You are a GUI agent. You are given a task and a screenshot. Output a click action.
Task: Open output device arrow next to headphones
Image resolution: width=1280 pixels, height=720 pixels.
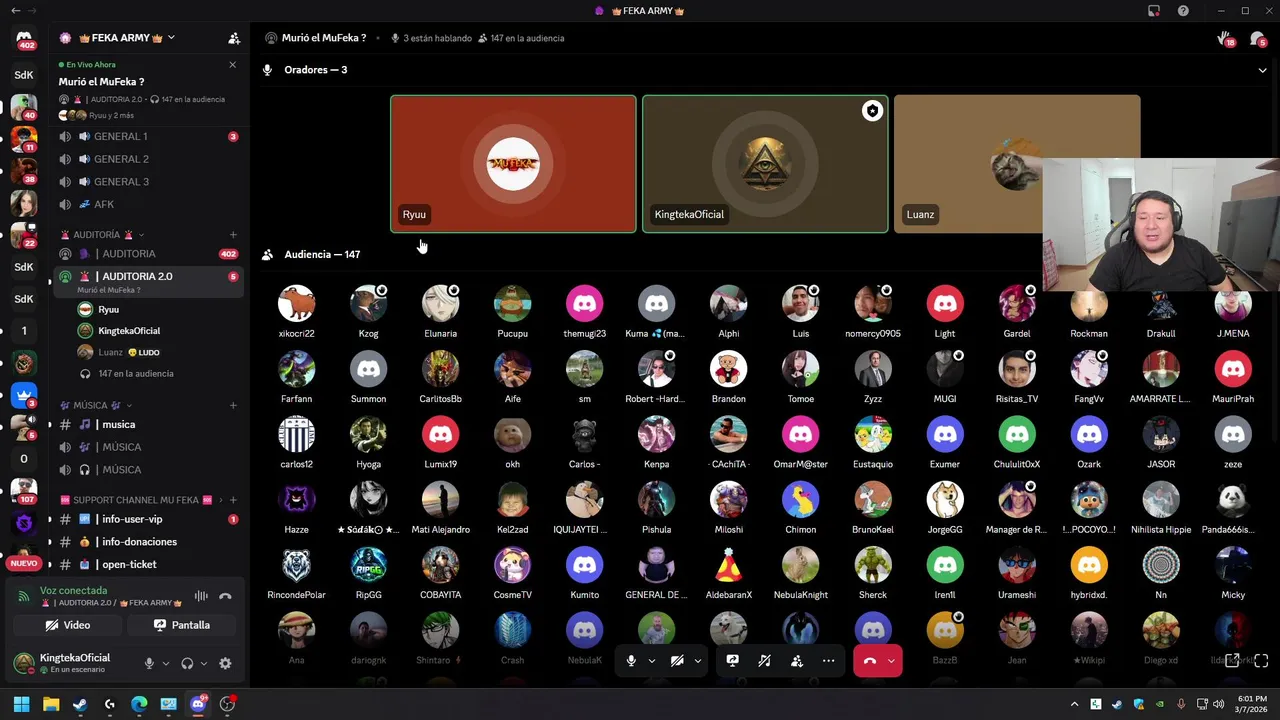[x=204, y=663]
